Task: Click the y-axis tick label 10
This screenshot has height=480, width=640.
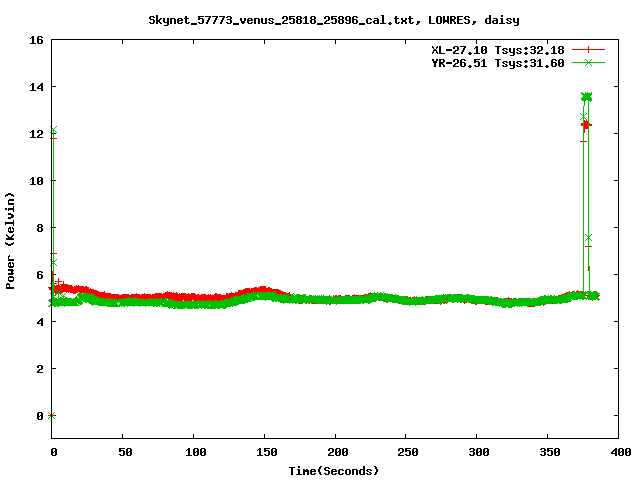Action: coord(36,181)
